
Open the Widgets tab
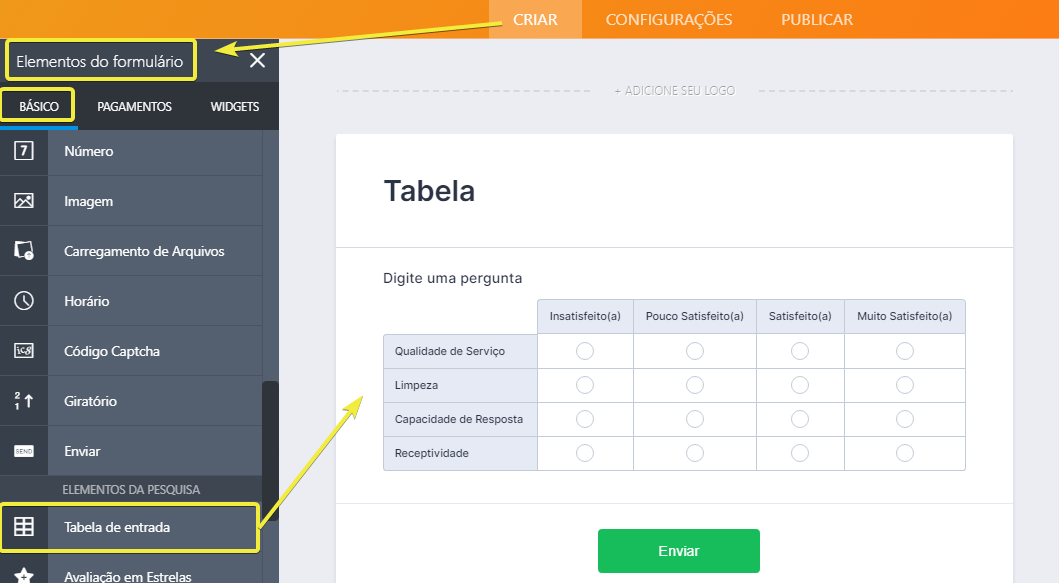235,107
